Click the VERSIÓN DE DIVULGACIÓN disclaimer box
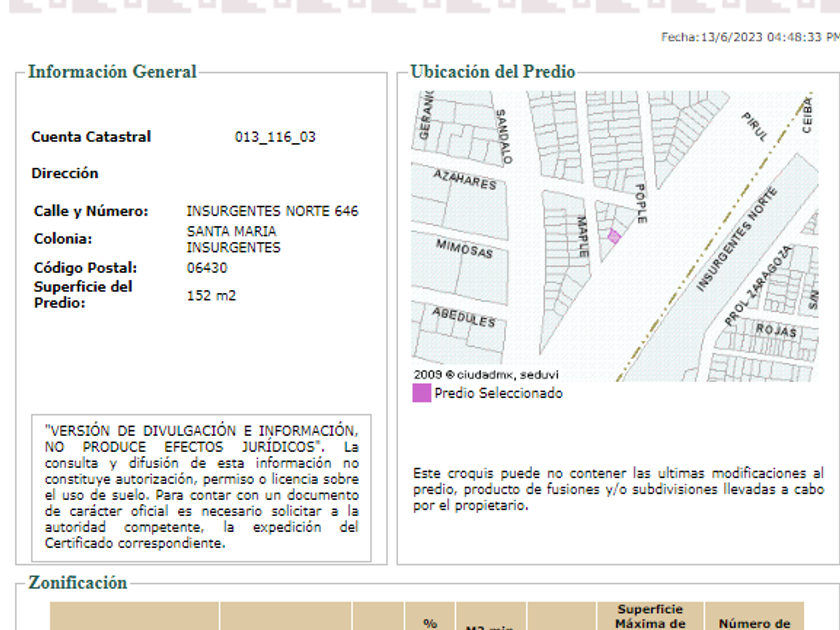This screenshot has height=630, width=840. point(201,488)
